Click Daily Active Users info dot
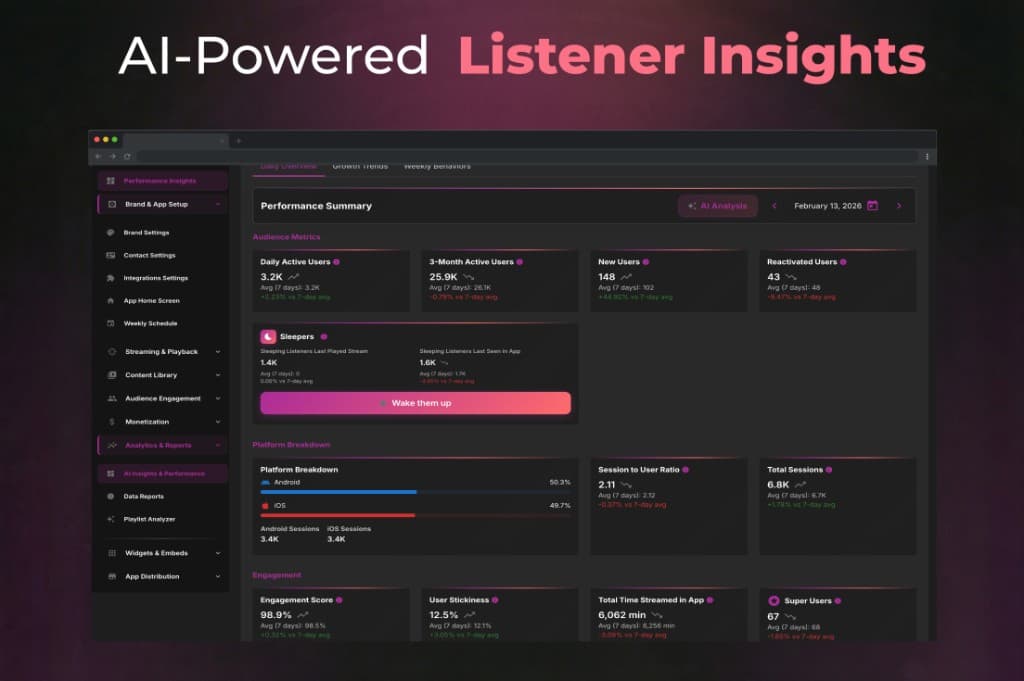This screenshot has width=1024, height=681. [336, 262]
